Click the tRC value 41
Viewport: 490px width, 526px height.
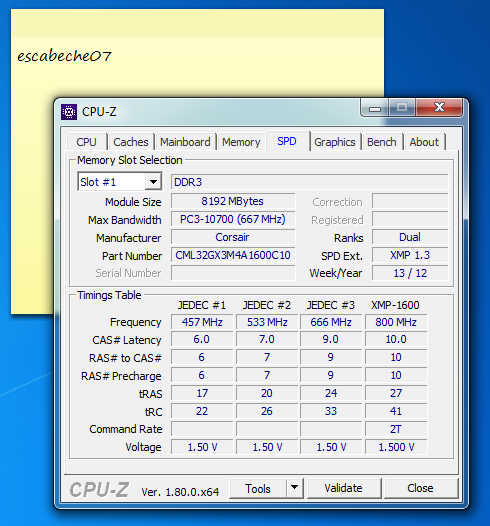(x=396, y=411)
